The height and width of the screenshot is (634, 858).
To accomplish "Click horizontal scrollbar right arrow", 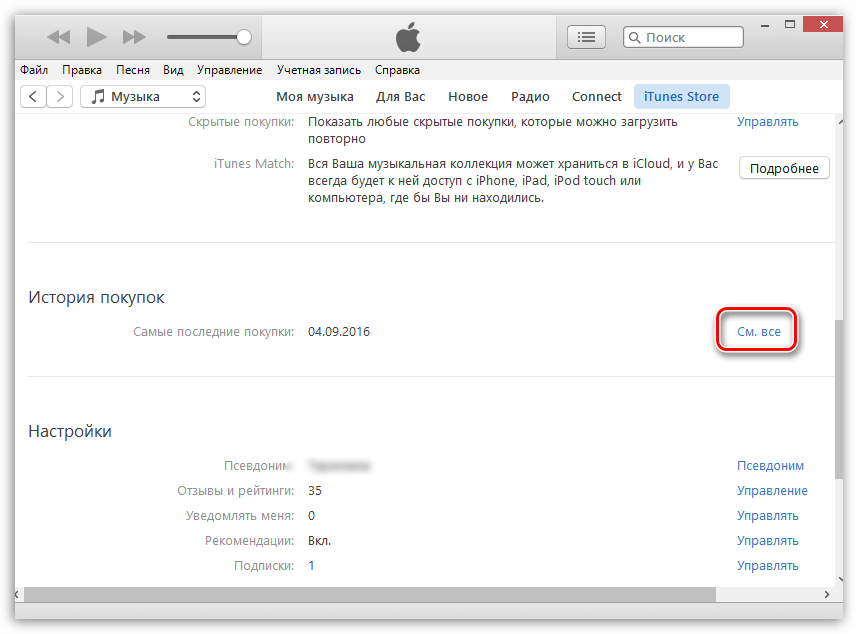I will pyautogui.click(x=827, y=594).
